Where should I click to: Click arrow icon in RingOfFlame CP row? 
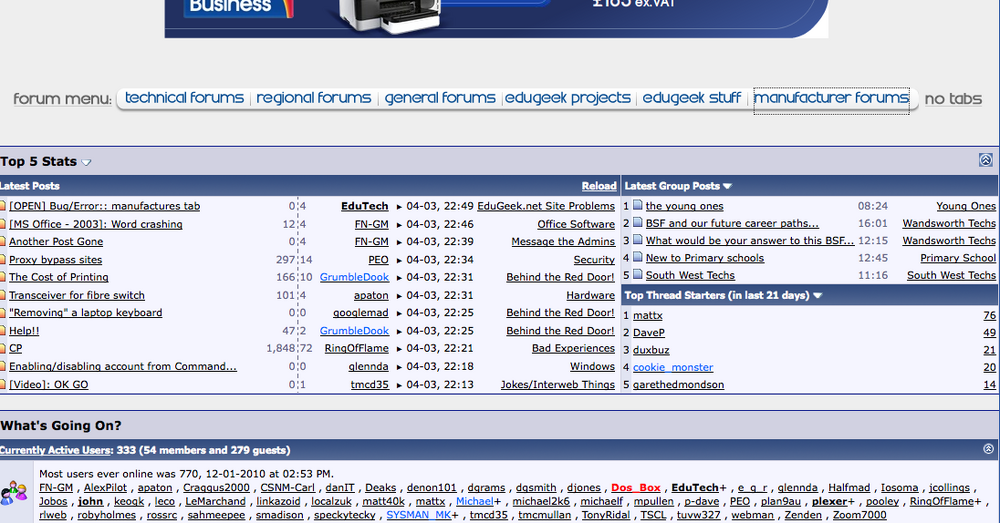pos(399,349)
